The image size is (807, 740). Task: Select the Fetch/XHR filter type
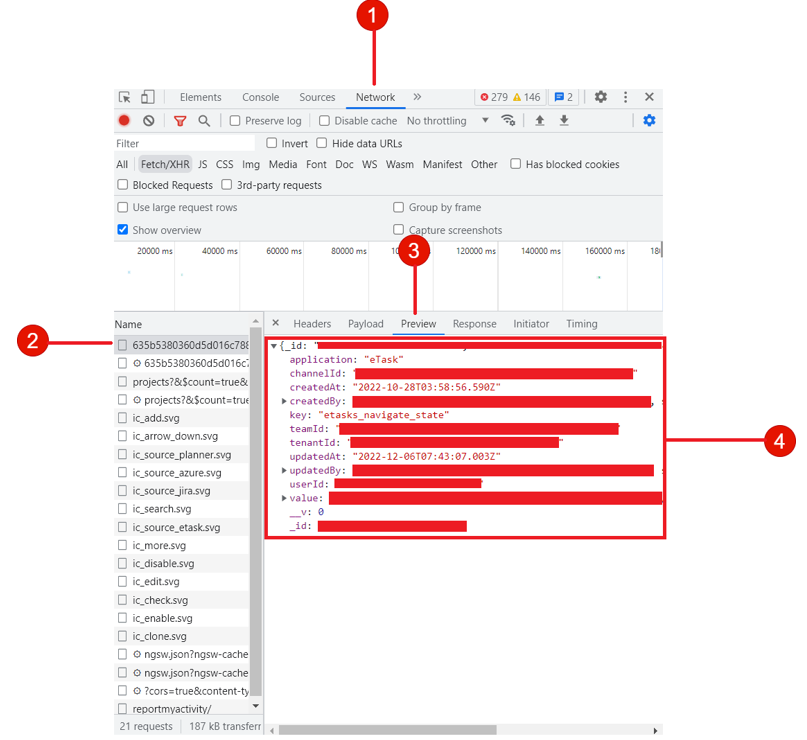165,164
